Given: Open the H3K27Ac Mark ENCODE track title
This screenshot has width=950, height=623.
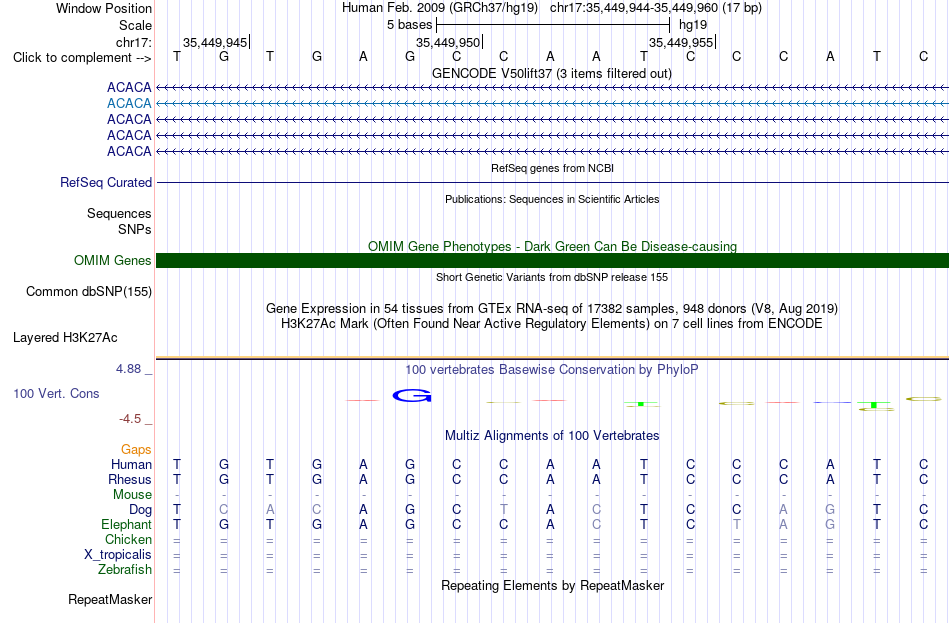Looking at the screenshot, I should click(552, 324).
